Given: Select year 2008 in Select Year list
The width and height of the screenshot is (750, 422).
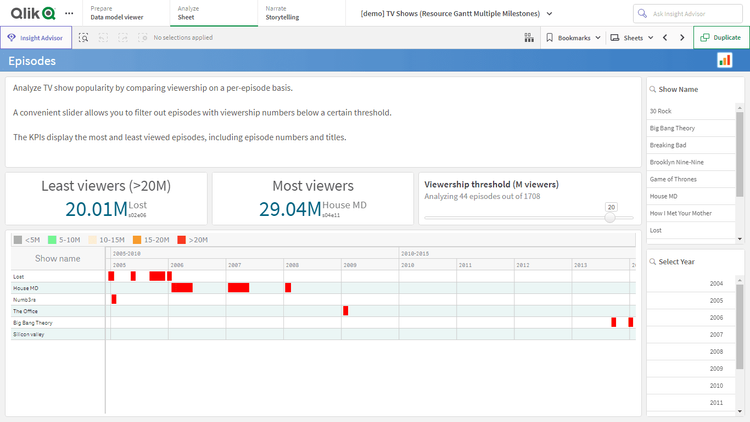Looking at the screenshot, I should click(x=716, y=352).
